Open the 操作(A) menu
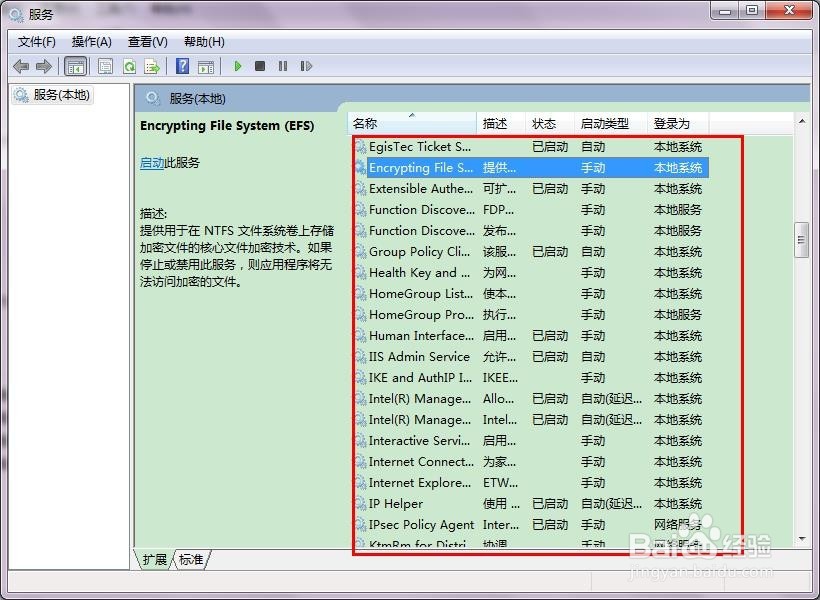This screenshot has width=820, height=600. point(92,42)
